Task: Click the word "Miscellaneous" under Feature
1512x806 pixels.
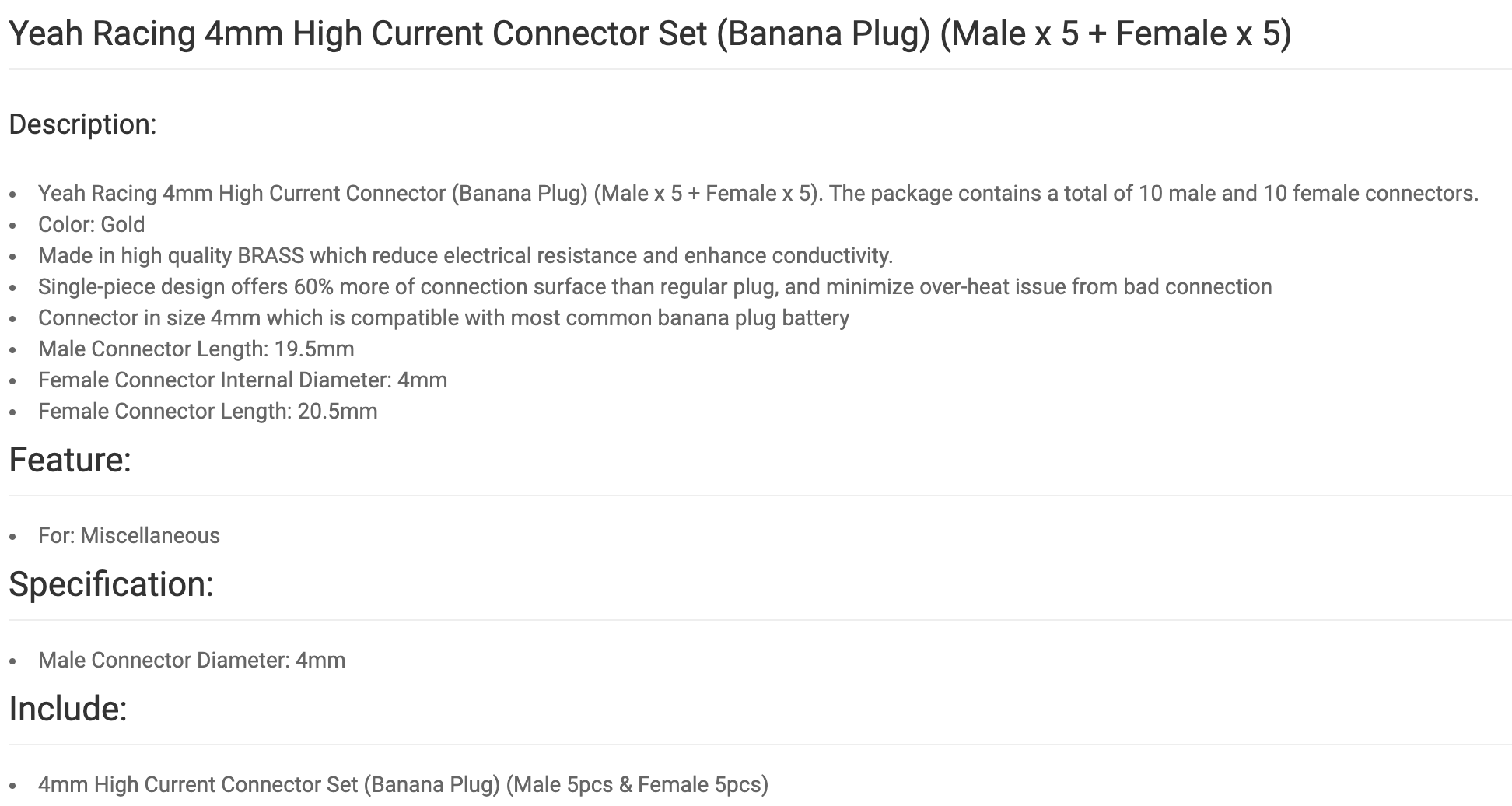Action: [150, 535]
